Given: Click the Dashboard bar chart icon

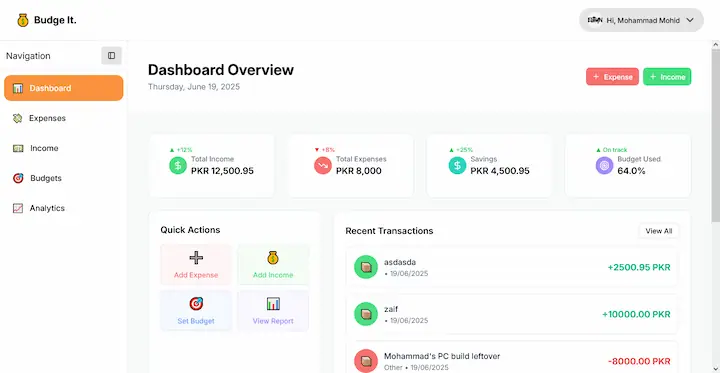Looking at the screenshot, I should point(18,88).
